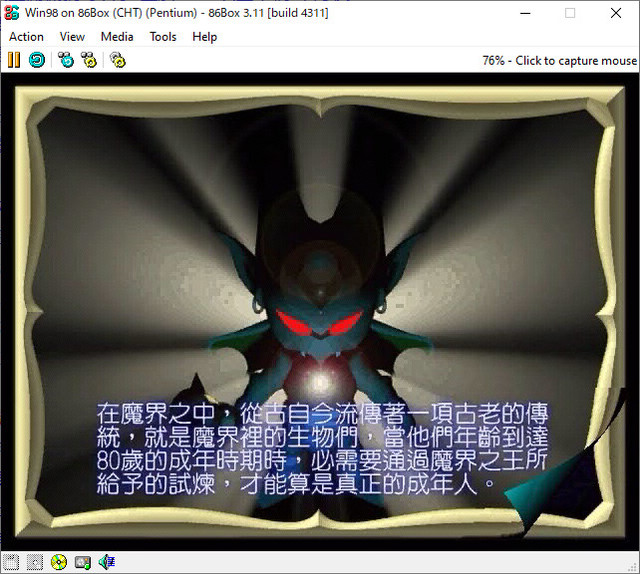Click the speaker sound status icon

click(x=107, y=562)
